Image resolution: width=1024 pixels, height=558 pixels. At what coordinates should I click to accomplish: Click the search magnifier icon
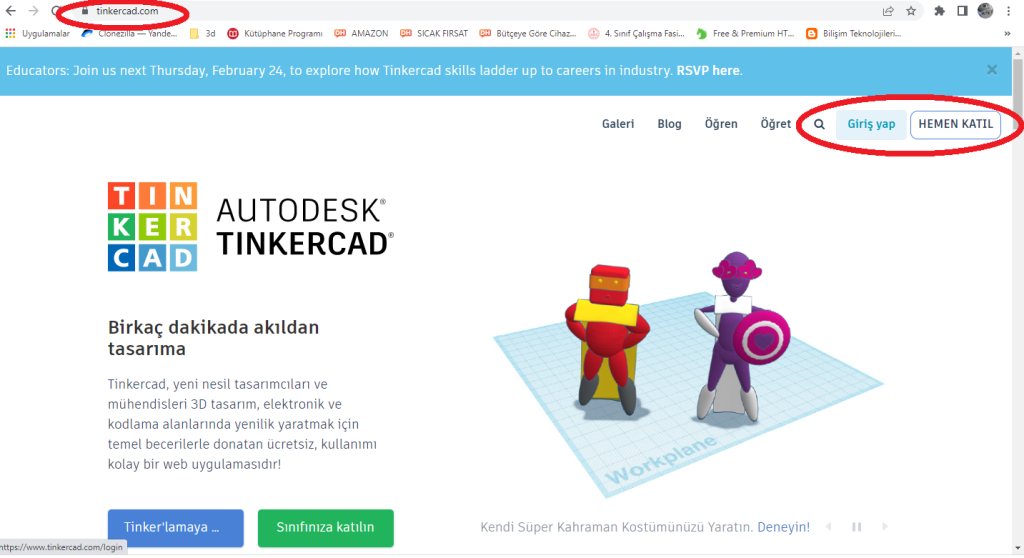point(820,124)
